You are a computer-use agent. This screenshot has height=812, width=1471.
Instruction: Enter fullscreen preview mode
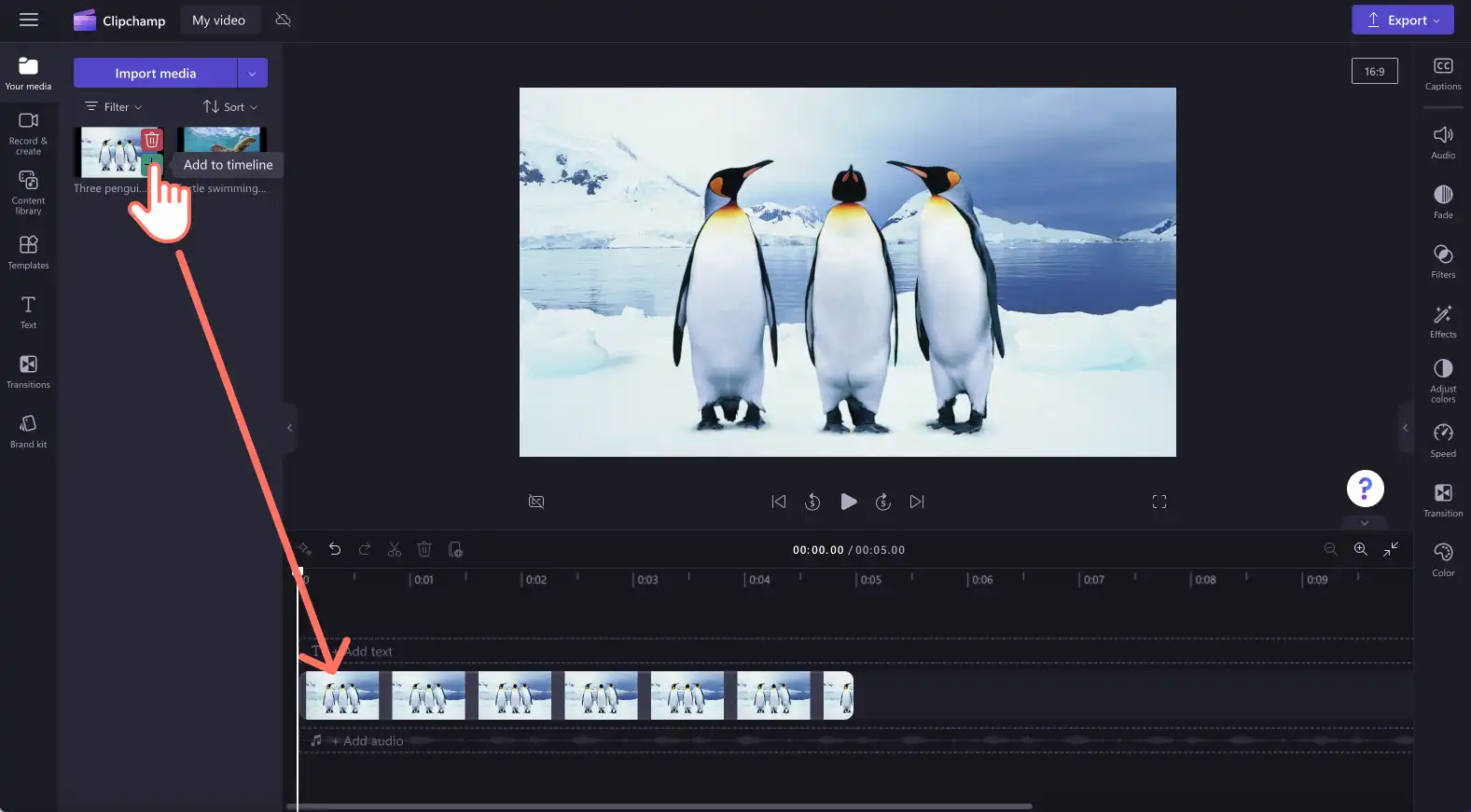coord(1159,502)
